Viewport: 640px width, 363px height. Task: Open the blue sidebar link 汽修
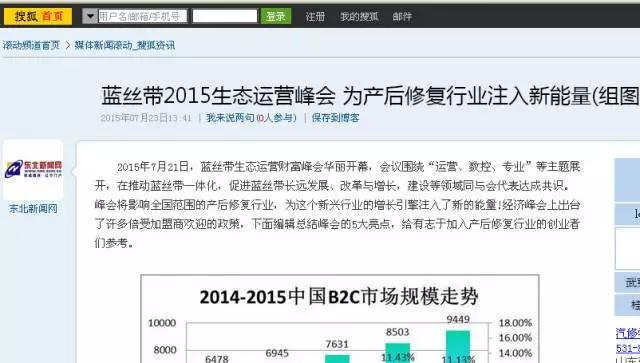[x=628, y=333]
